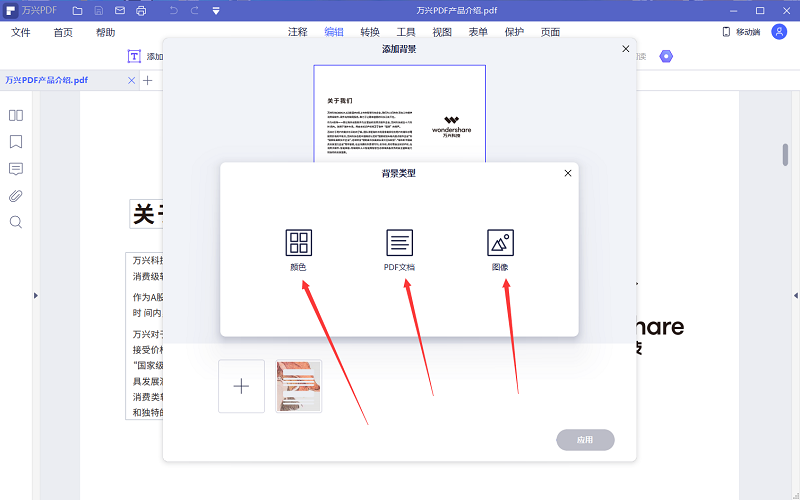This screenshot has height=500, width=800.
Task: Open the comments panel in sidebar
Action: [16, 168]
